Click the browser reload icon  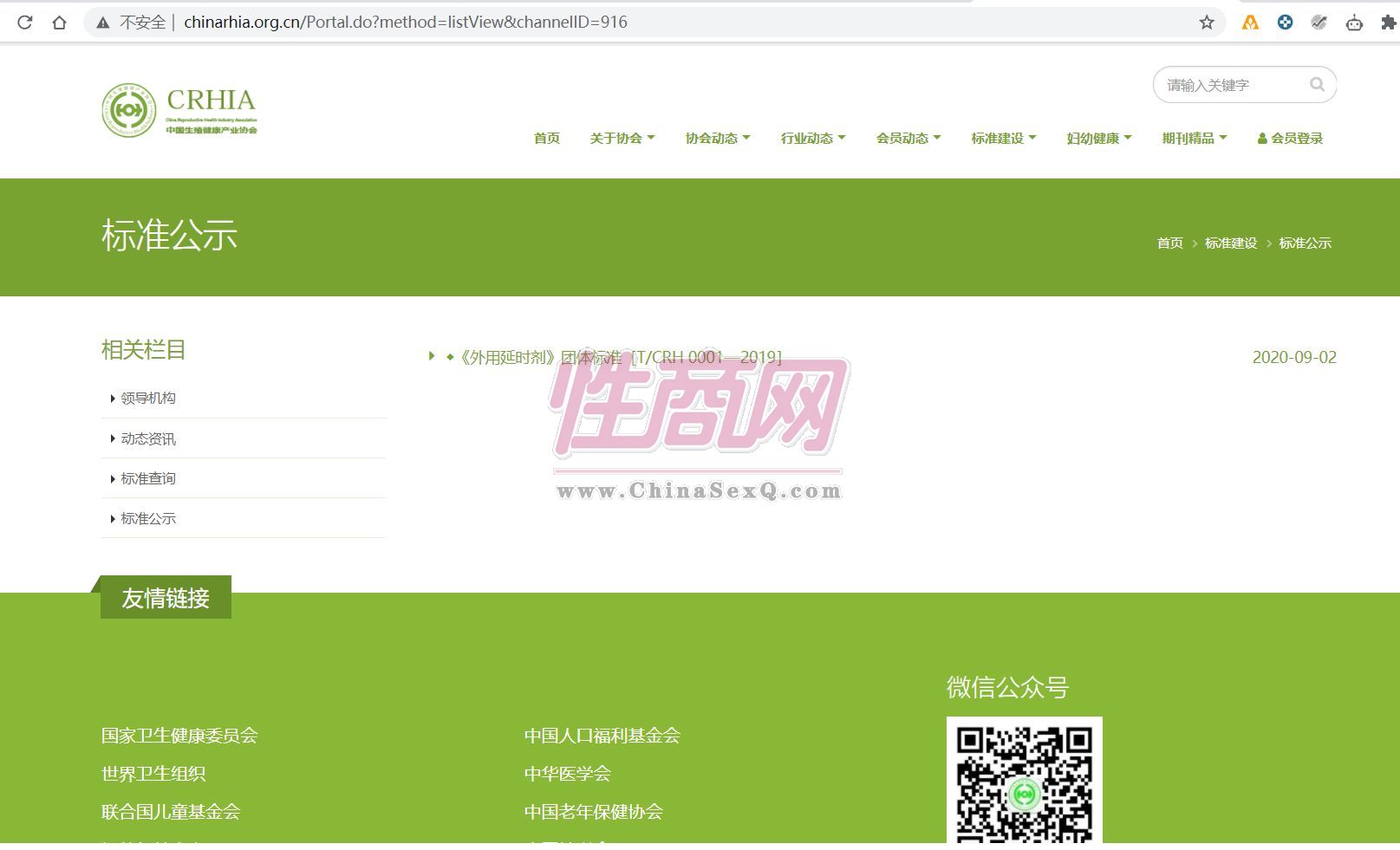[x=24, y=23]
